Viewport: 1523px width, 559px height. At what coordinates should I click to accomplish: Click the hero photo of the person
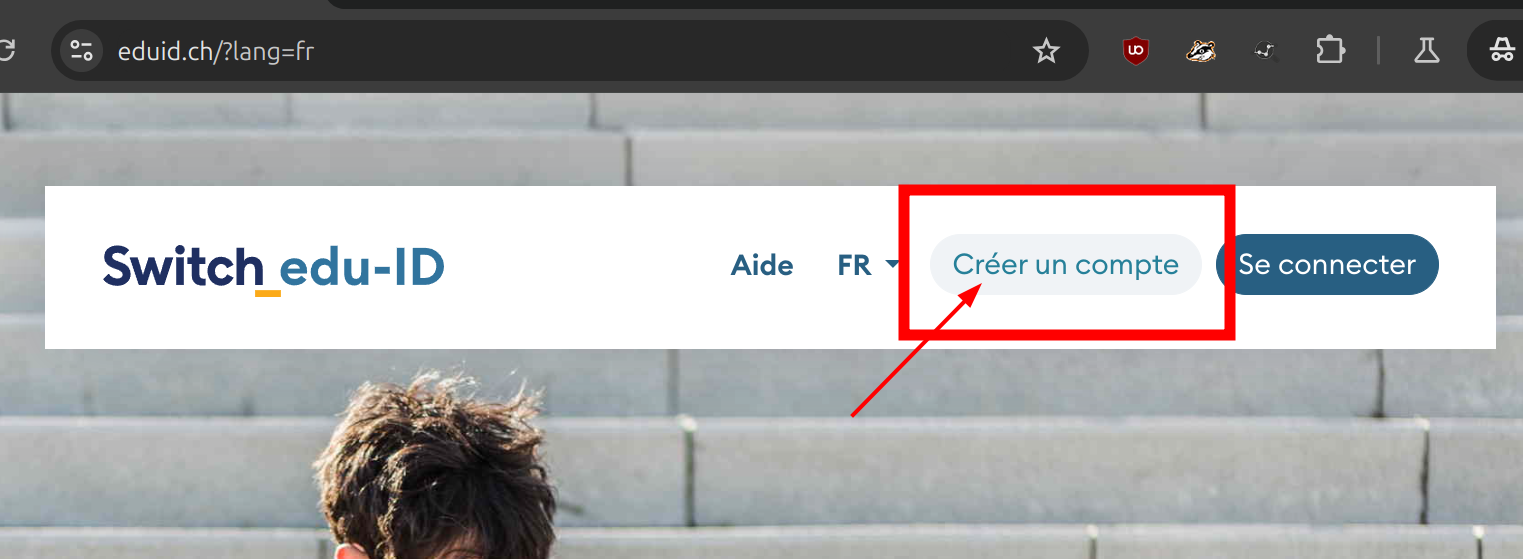pyautogui.click(x=435, y=465)
